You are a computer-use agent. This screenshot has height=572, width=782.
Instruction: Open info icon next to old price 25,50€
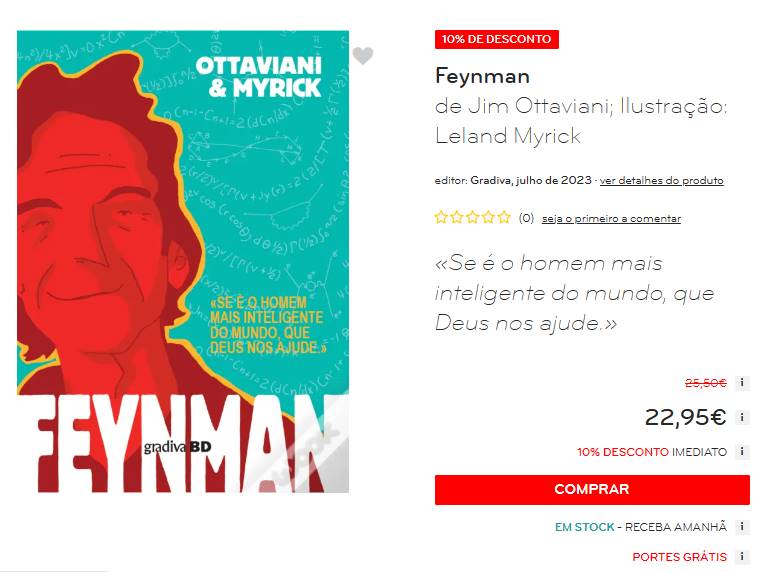click(x=742, y=382)
